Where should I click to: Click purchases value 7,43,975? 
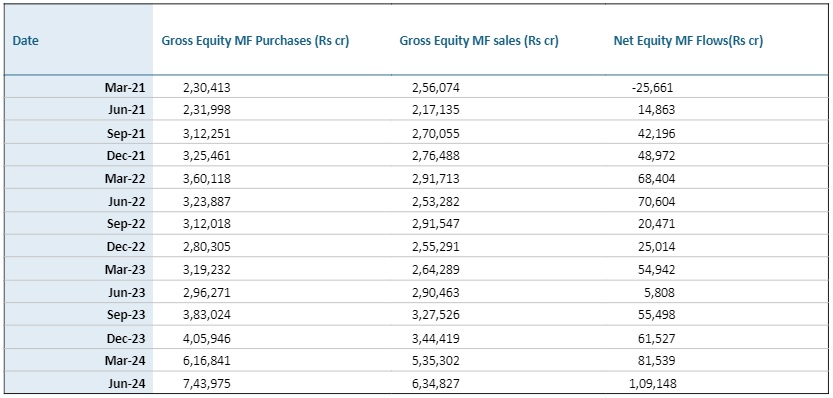click(x=207, y=384)
